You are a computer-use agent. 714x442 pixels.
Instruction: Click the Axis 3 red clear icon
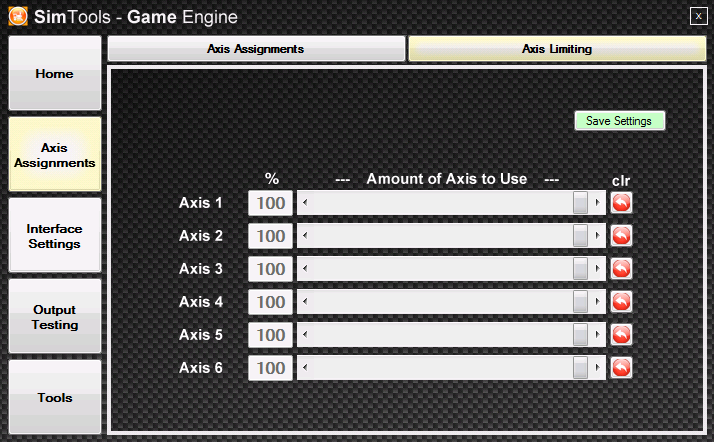tap(621, 269)
